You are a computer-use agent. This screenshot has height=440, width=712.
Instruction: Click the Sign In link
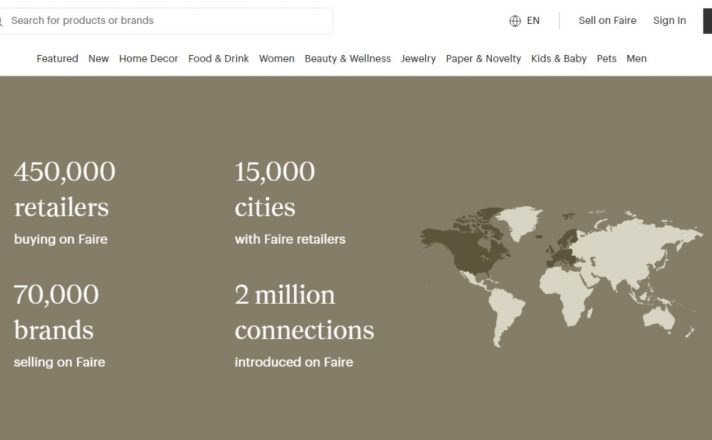coord(669,20)
